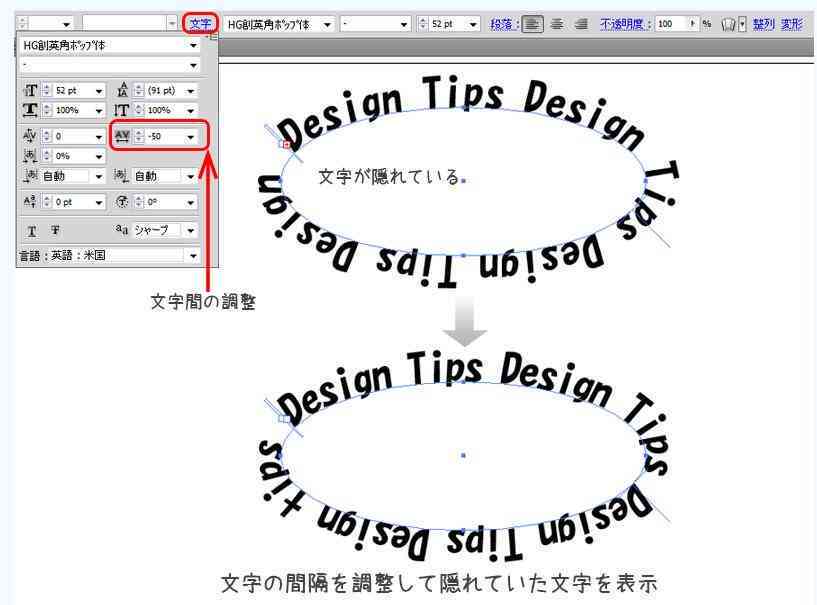Click the horizontal scale field showing 100%

72,110
